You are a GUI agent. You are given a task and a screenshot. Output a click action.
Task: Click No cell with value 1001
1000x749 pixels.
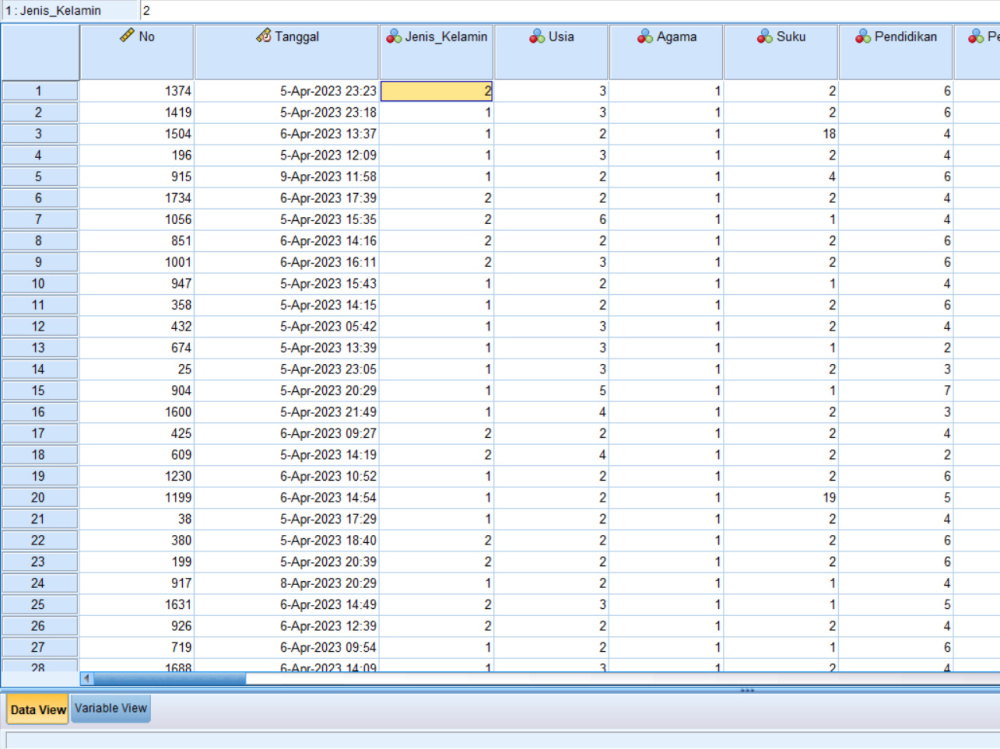(x=136, y=262)
